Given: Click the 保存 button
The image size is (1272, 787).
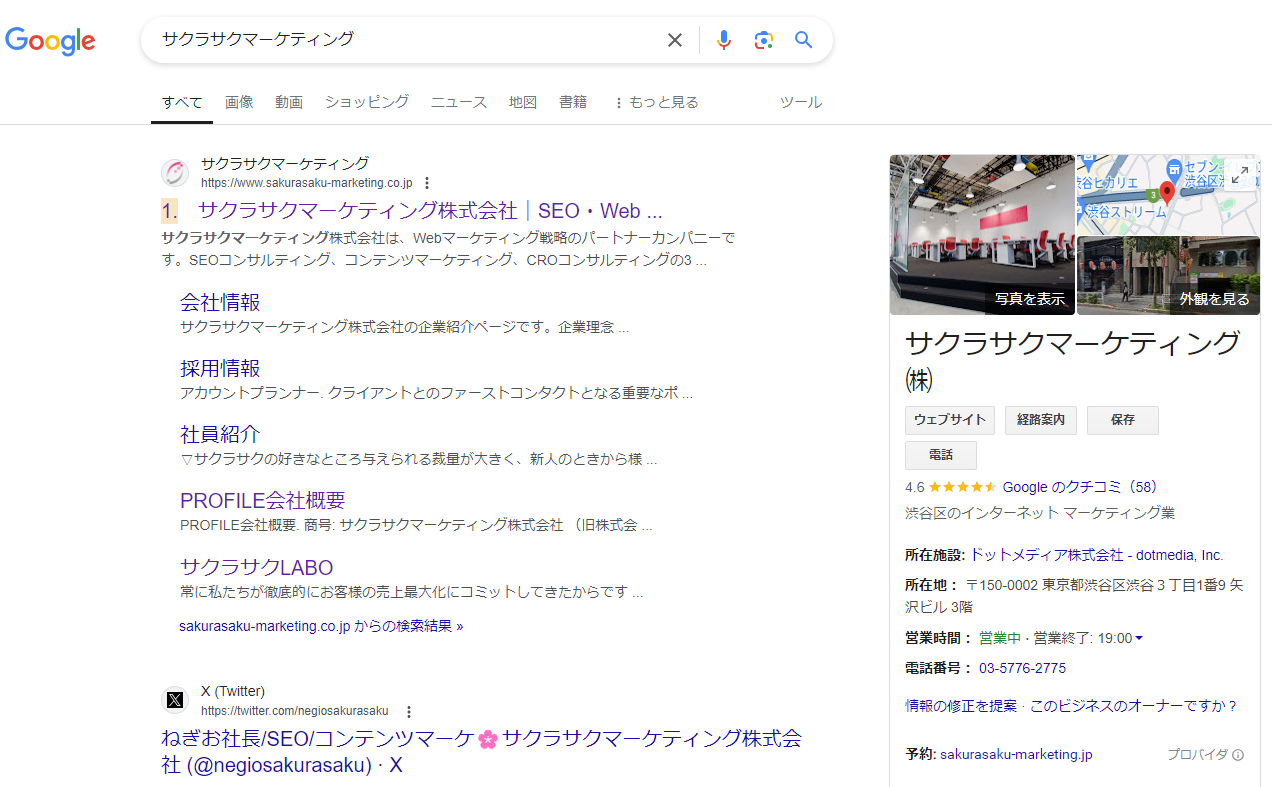Looking at the screenshot, I should point(1123,420).
